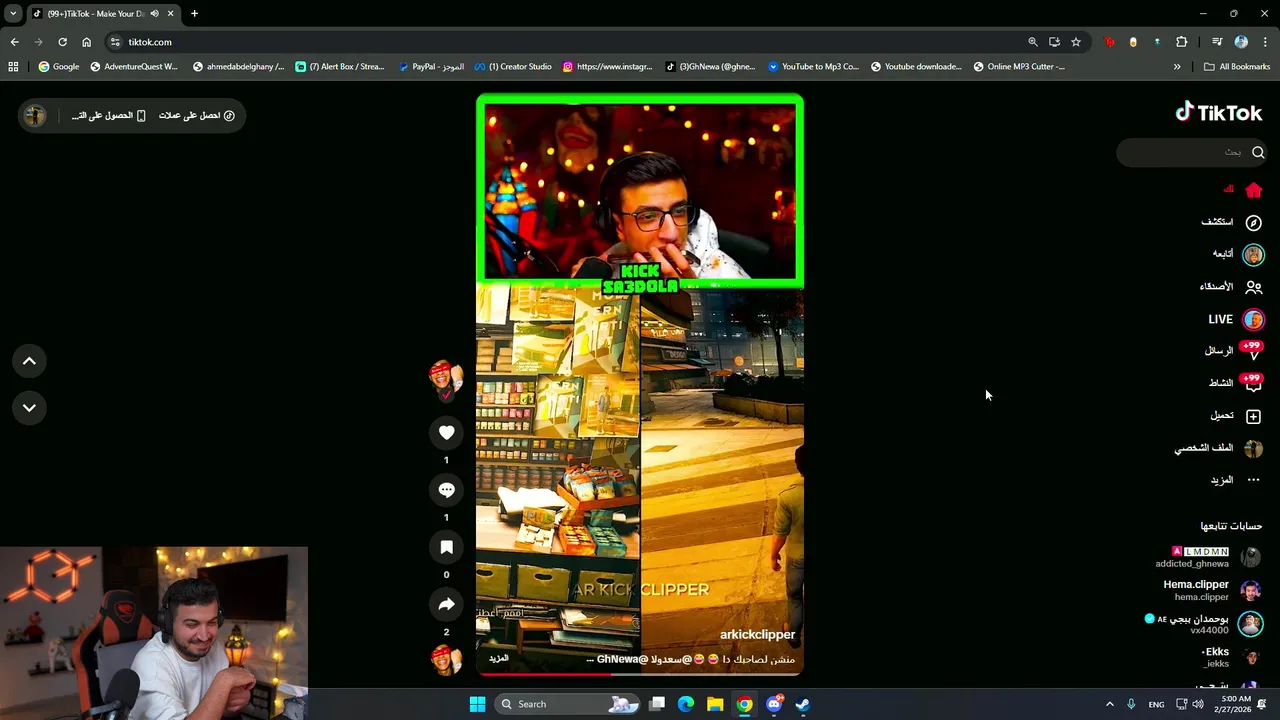Open Steam from the taskbar
Image resolution: width=1280 pixels, height=720 pixels.
tap(802, 704)
